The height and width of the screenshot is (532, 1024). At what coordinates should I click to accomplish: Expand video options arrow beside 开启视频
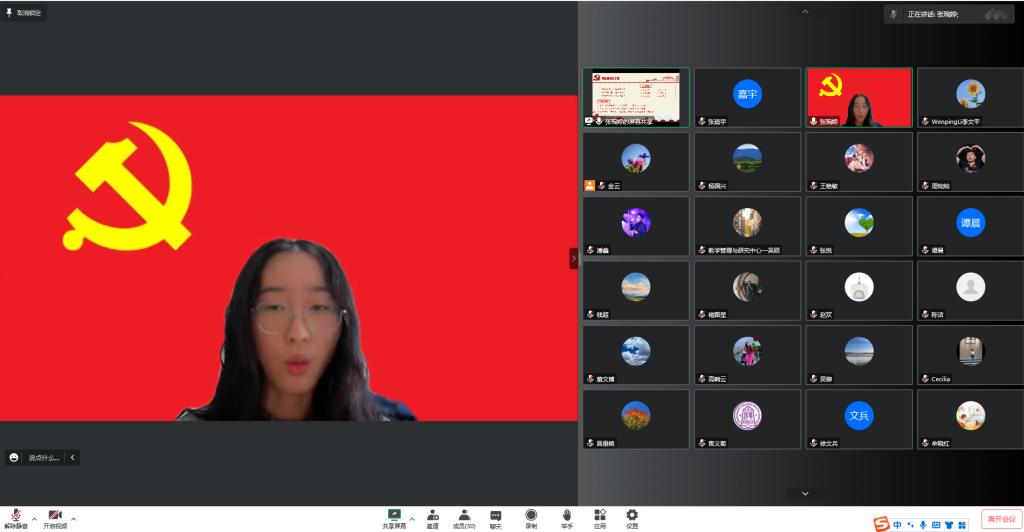pos(73,519)
